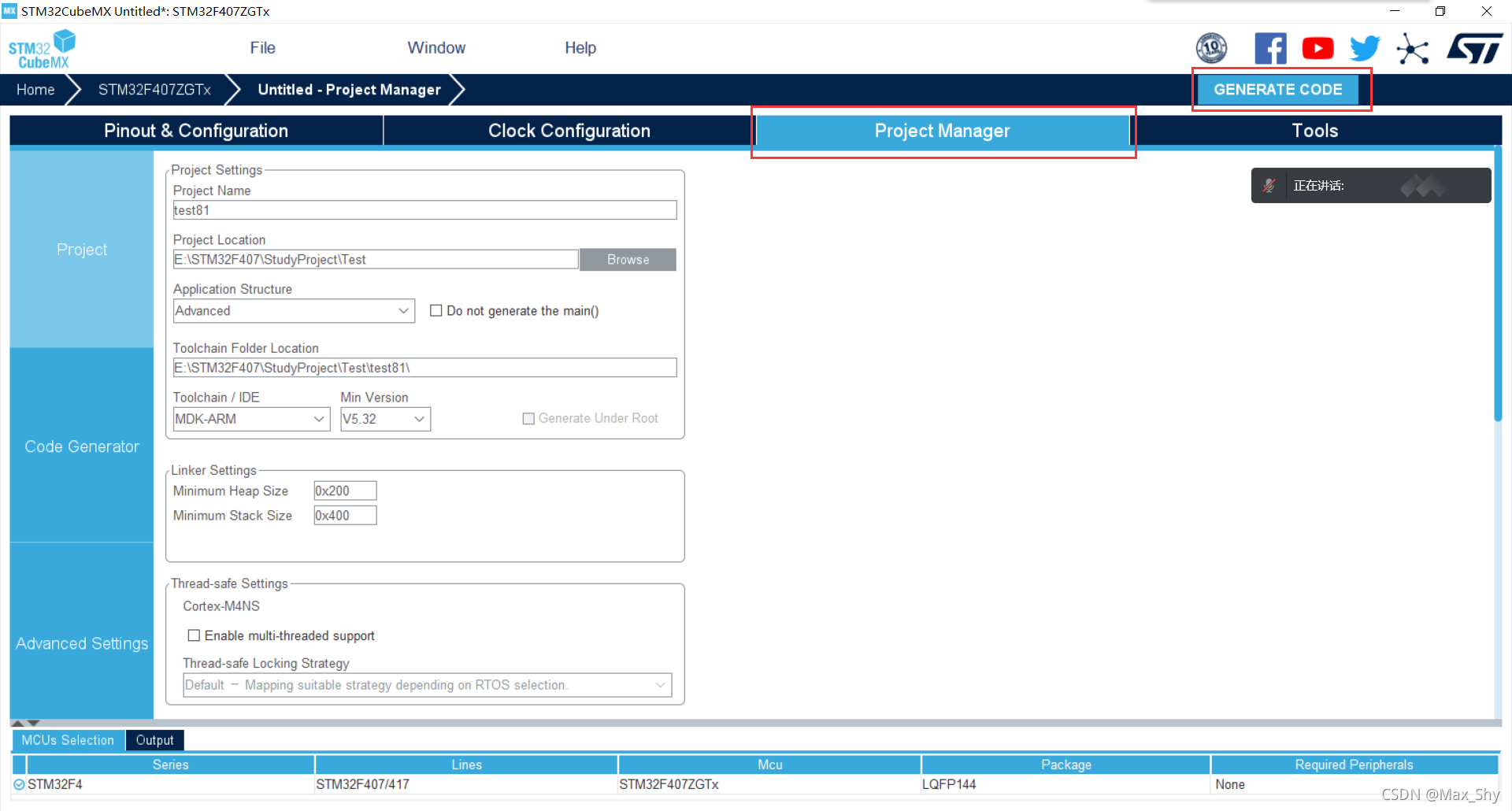Go to Home breadcrumb
The height and width of the screenshot is (811, 1512).
[x=35, y=90]
